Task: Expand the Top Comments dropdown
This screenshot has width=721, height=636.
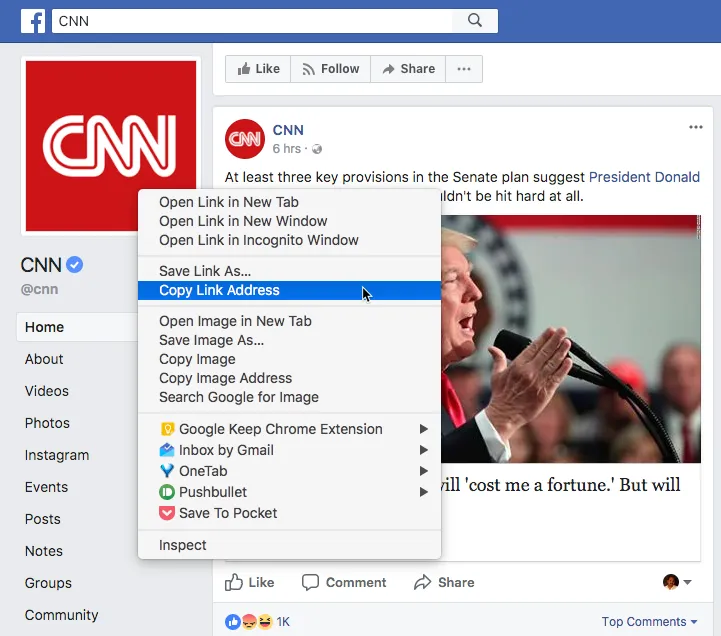Action: (x=649, y=622)
